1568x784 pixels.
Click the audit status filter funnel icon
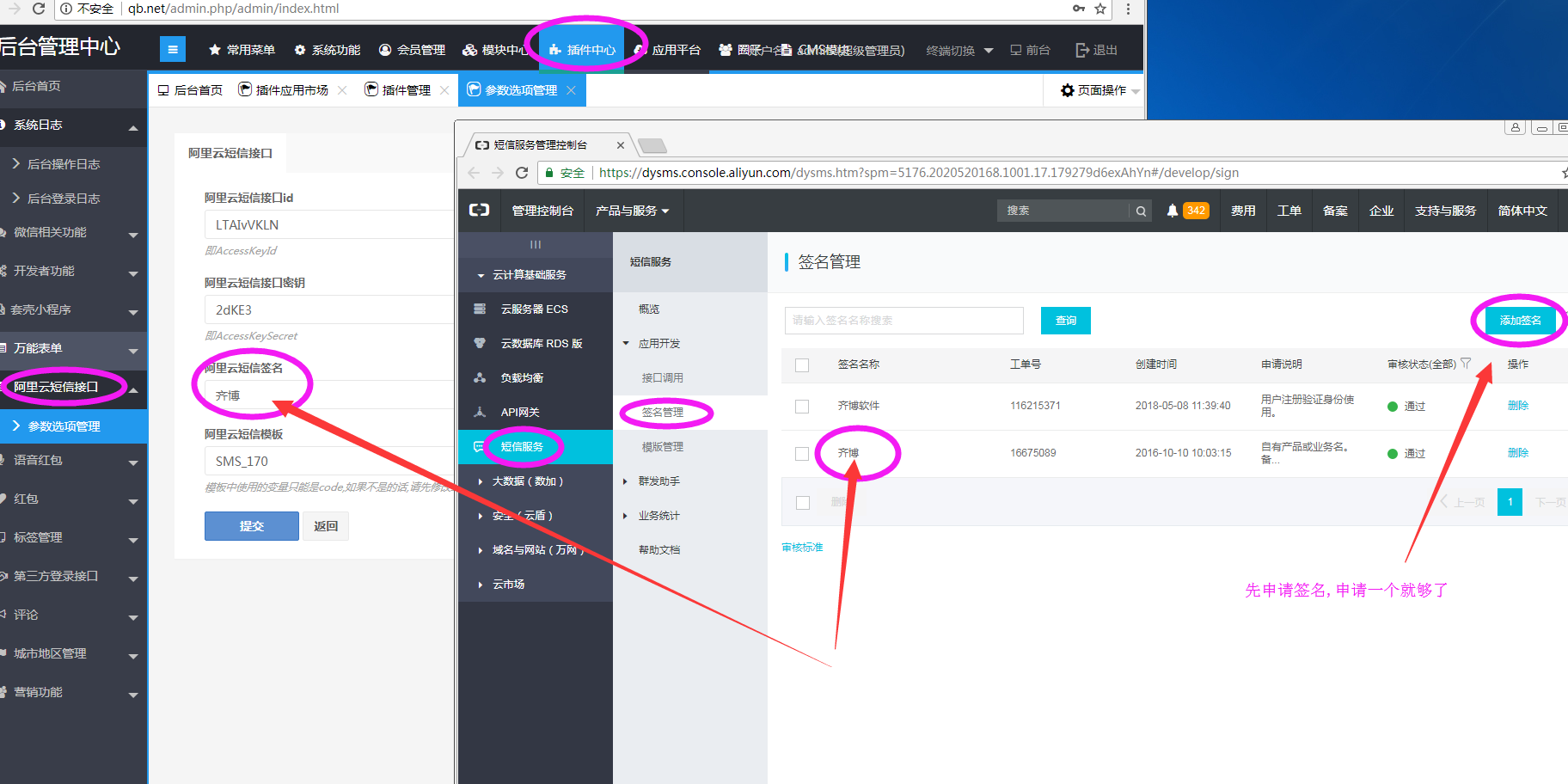tap(1466, 364)
